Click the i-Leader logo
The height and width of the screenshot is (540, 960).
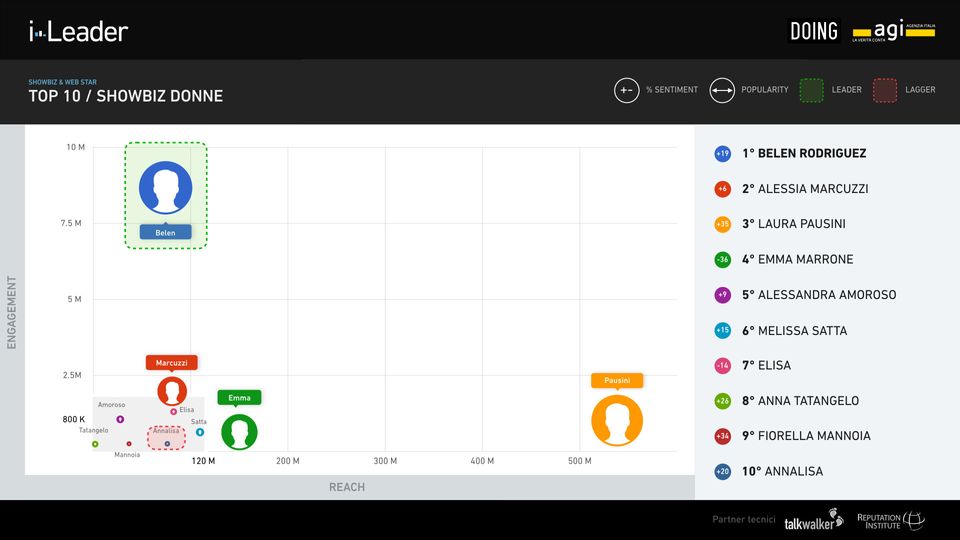78,32
